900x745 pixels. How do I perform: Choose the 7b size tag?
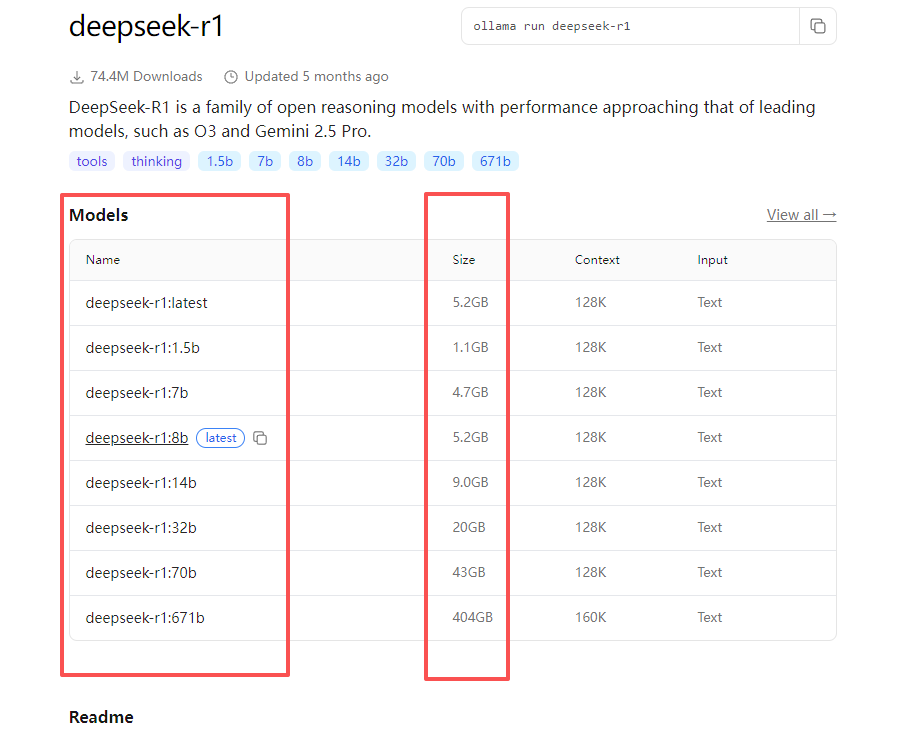coord(264,161)
